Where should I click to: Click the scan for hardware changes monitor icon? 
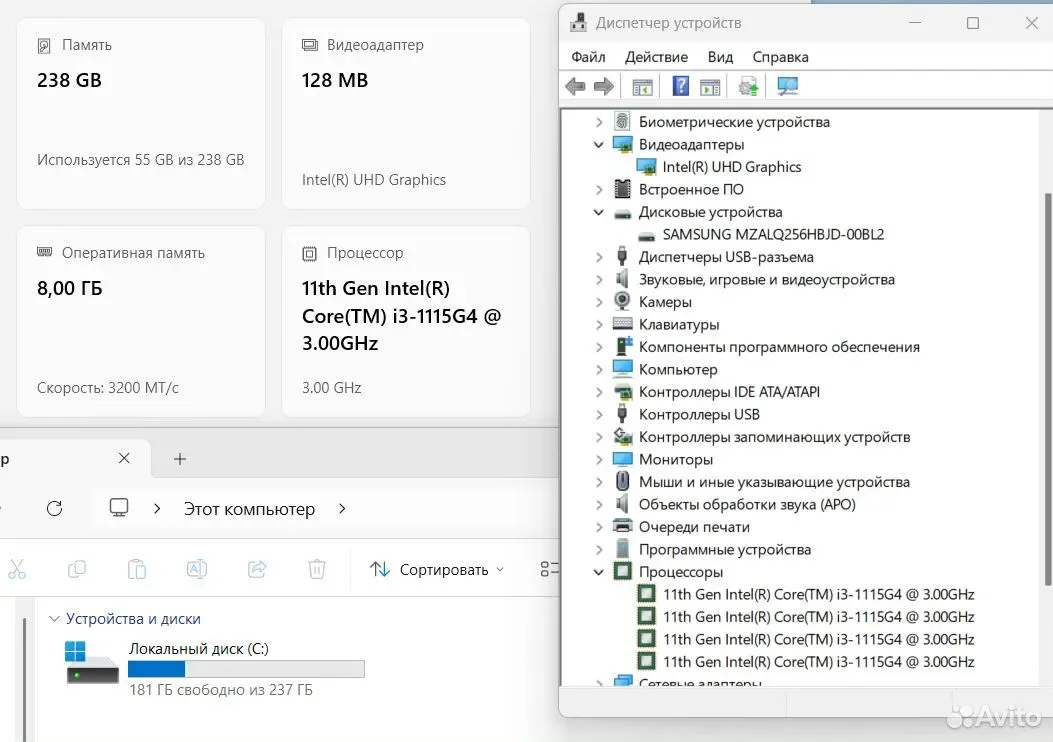click(x=787, y=86)
